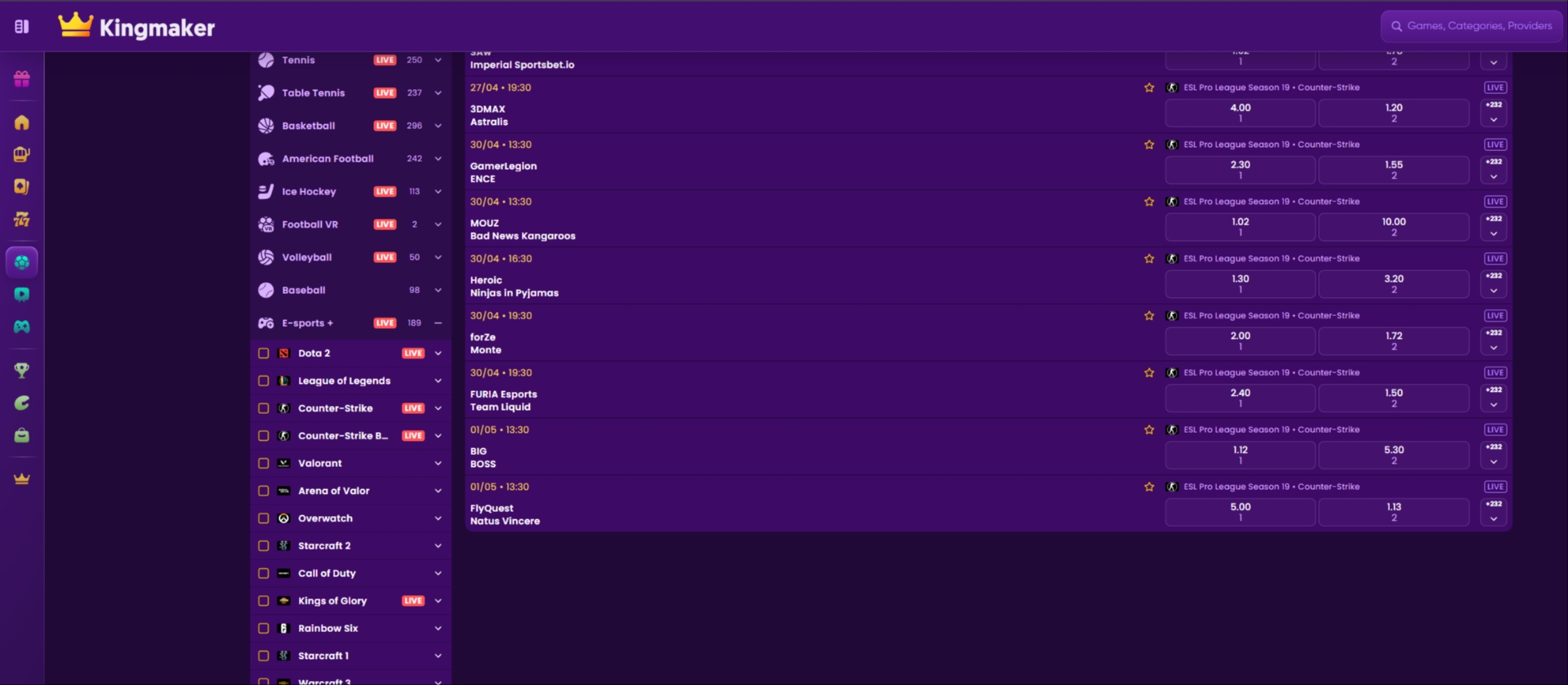The width and height of the screenshot is (1568, 685).
Task: Expand the Baseball category chevron
Action: pos(439,291)
